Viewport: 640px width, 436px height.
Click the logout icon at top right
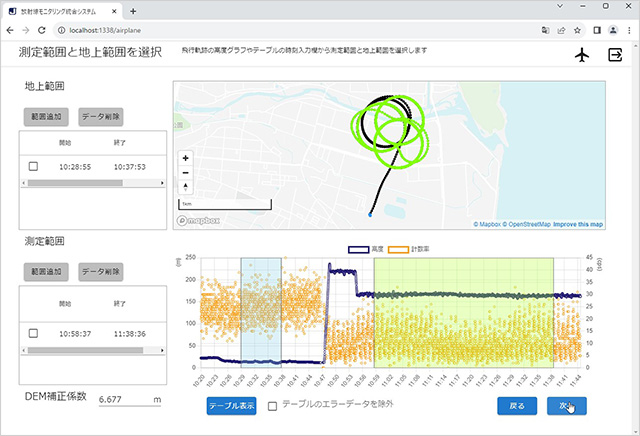(615, 55)
